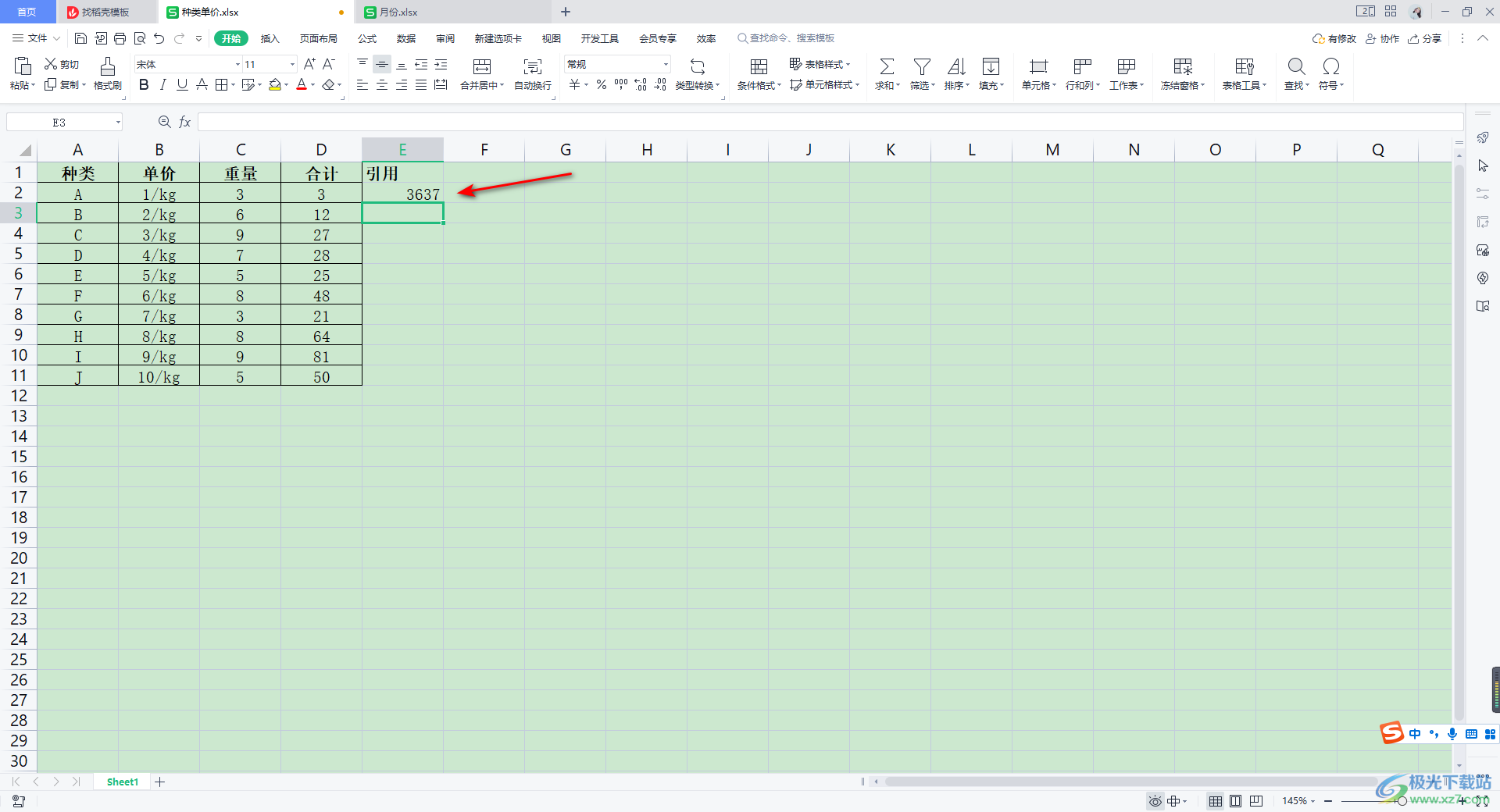Image resolution: width=1500 pixels, height=812 pixels.
Task: Expand Table Style (表格样式) dropdown
Action: (820, 64)
